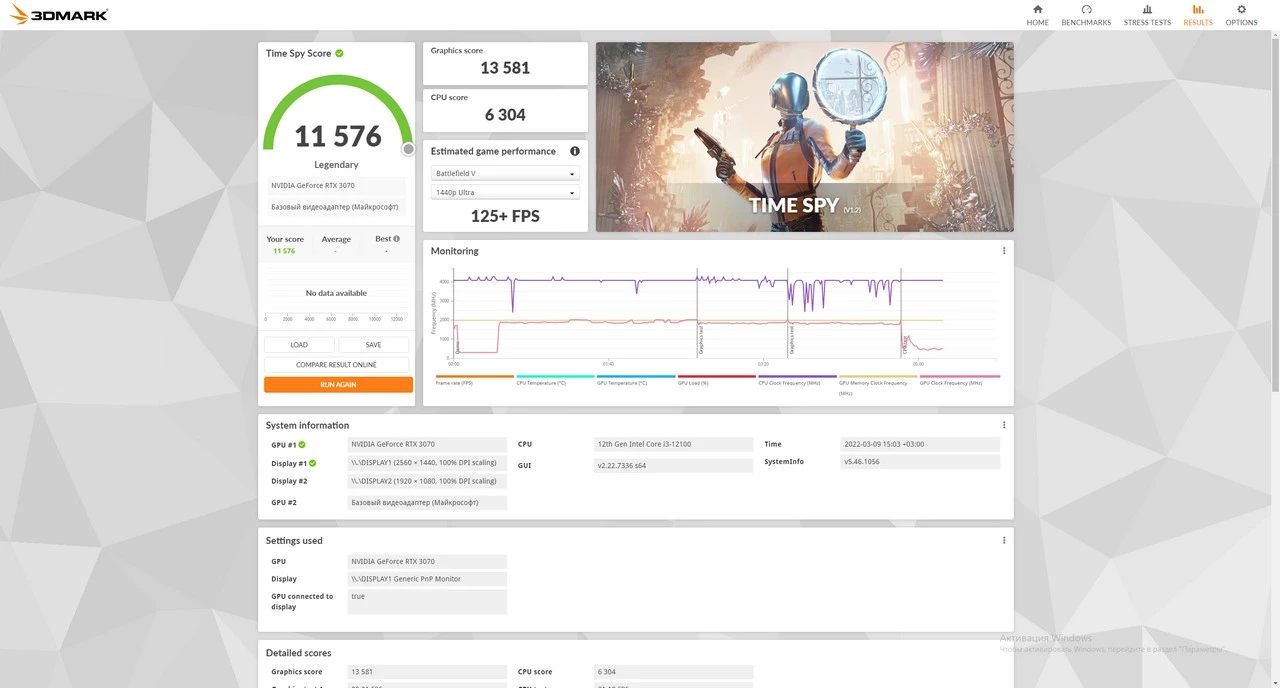Screen dimensions: 1280x688
Task: Click the GPU #1 NVIDIA GeForce RTX 3070 field
Action: click(x=427, y=444)
